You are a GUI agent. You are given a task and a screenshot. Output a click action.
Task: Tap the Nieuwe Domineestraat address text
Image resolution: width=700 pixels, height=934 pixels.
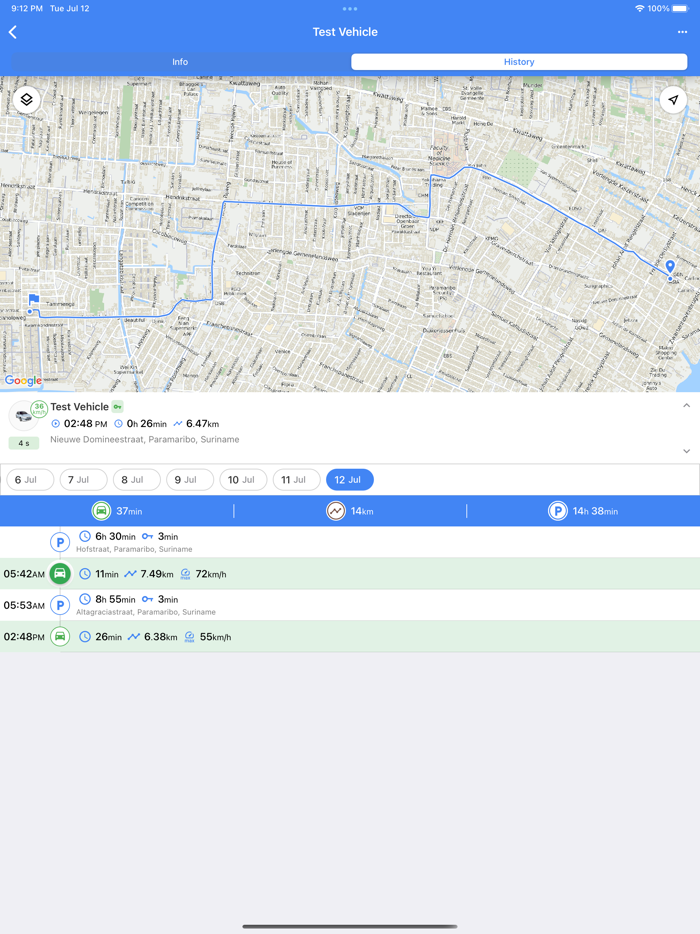click(145, 440)
